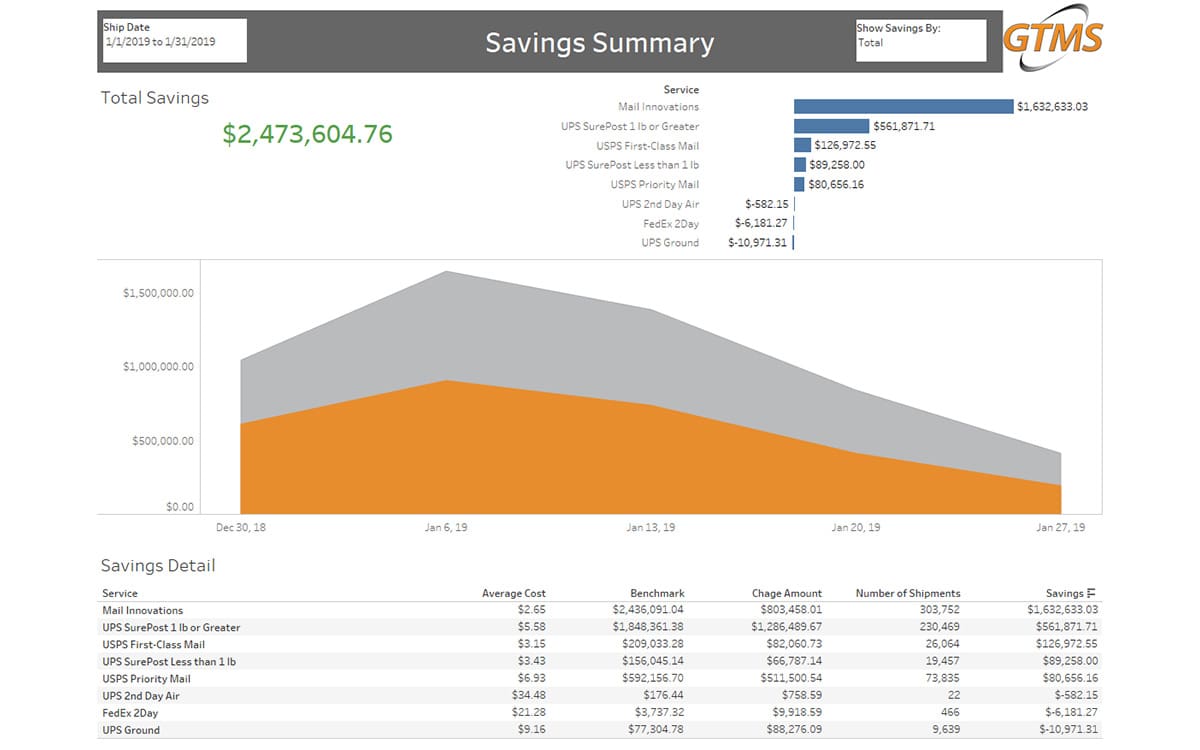
Task: Click the Jan 6, 19 axis label
Action: (446, 527)
